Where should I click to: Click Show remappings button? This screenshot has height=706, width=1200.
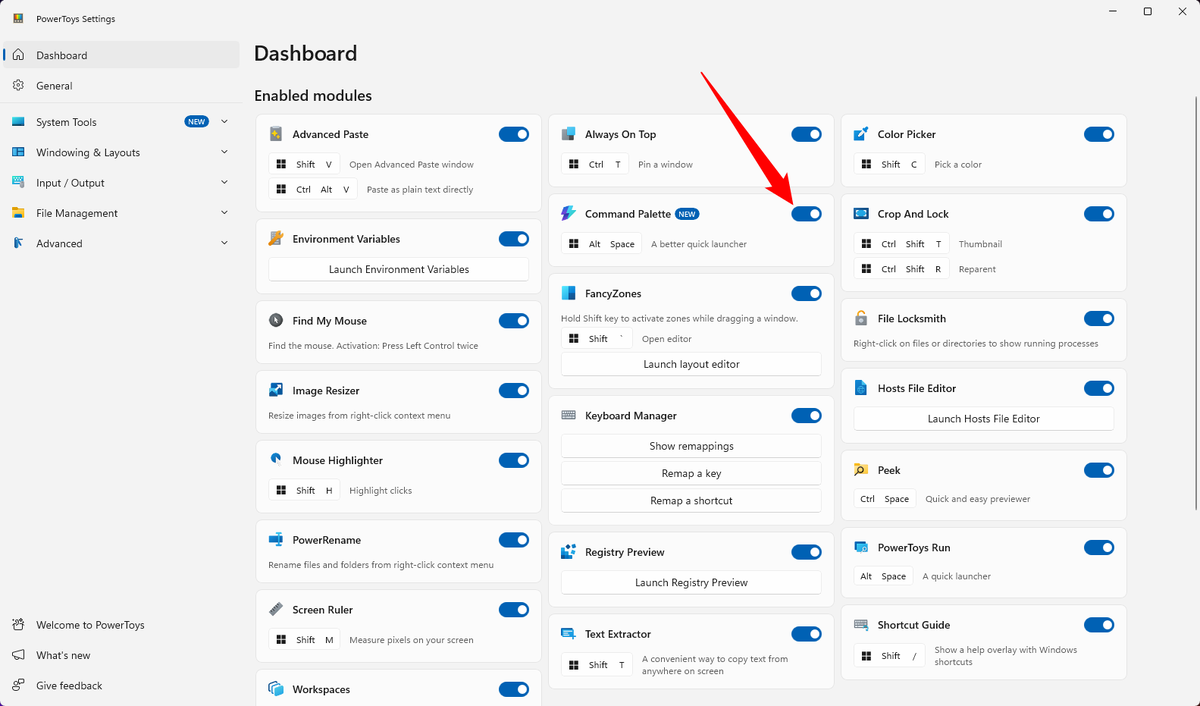point(691,446)
